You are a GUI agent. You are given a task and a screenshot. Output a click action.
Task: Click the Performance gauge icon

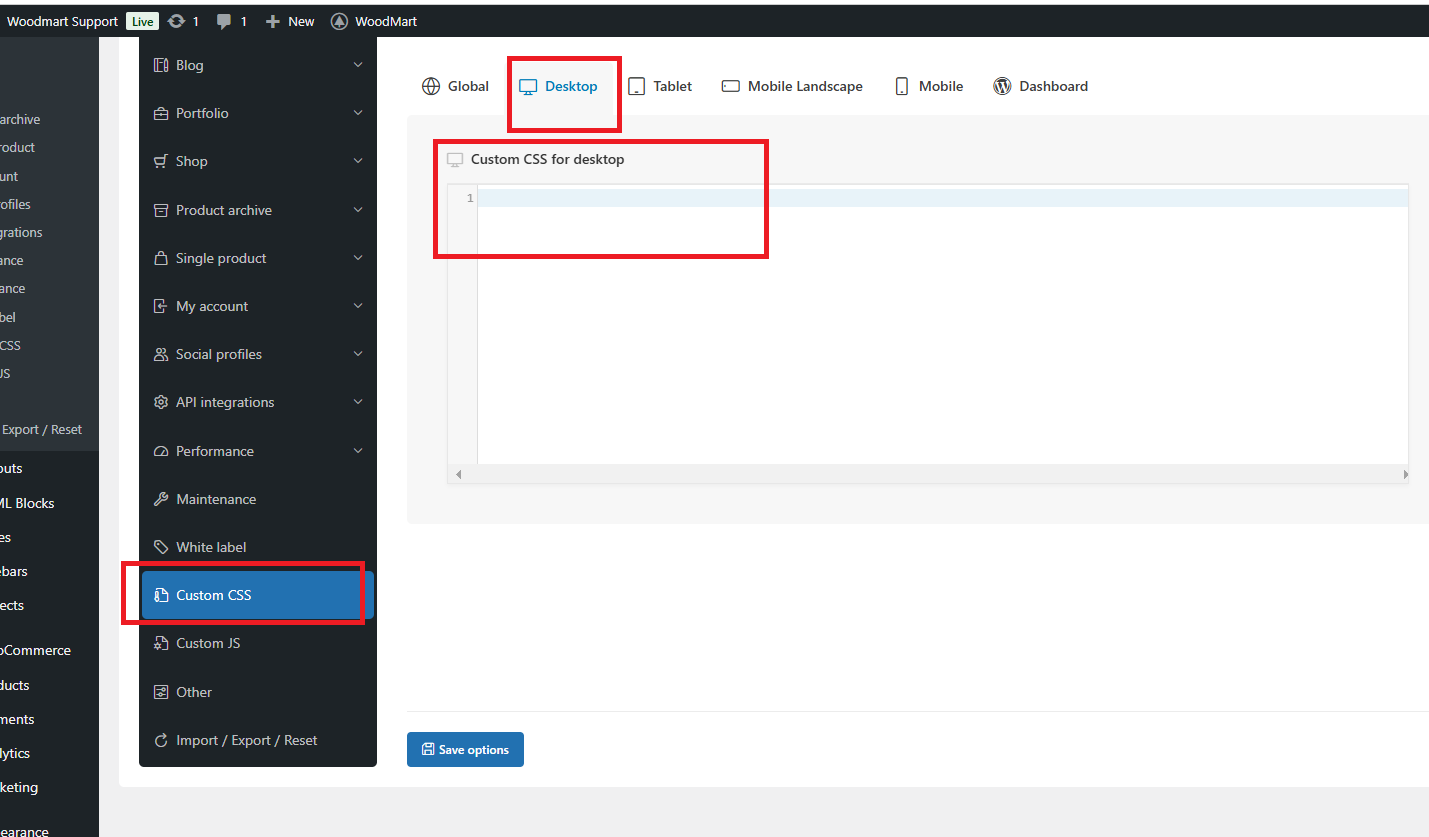pyautogui.click(x=160, y=451)
